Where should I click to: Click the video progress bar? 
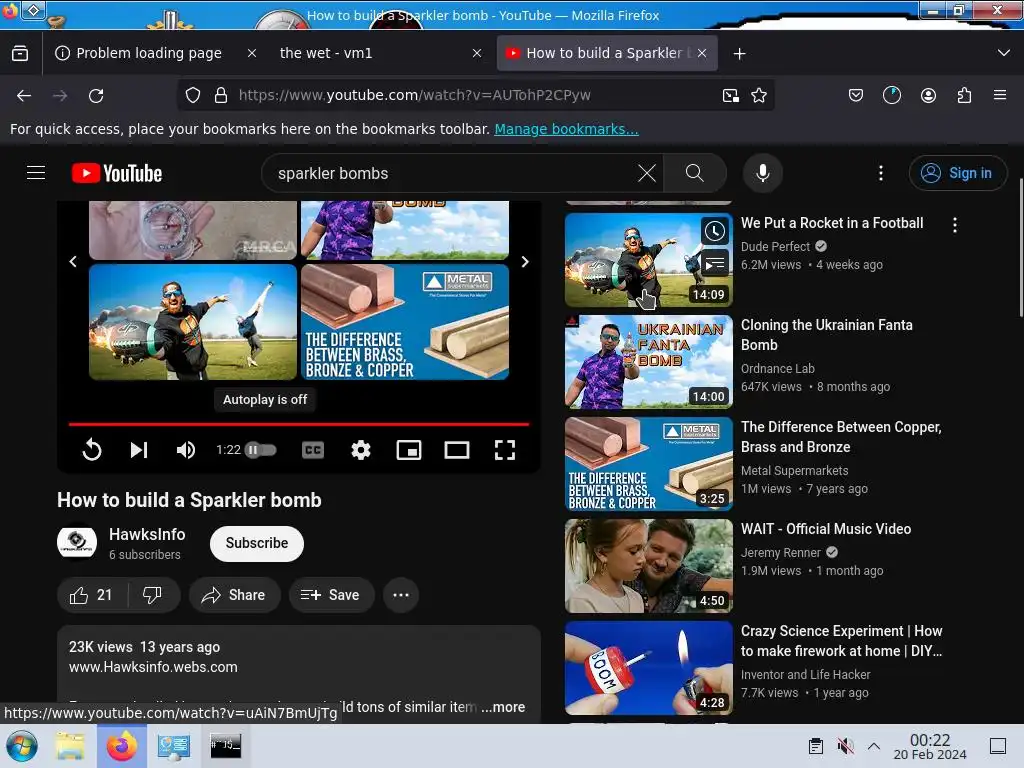click(x=298, y=424)
